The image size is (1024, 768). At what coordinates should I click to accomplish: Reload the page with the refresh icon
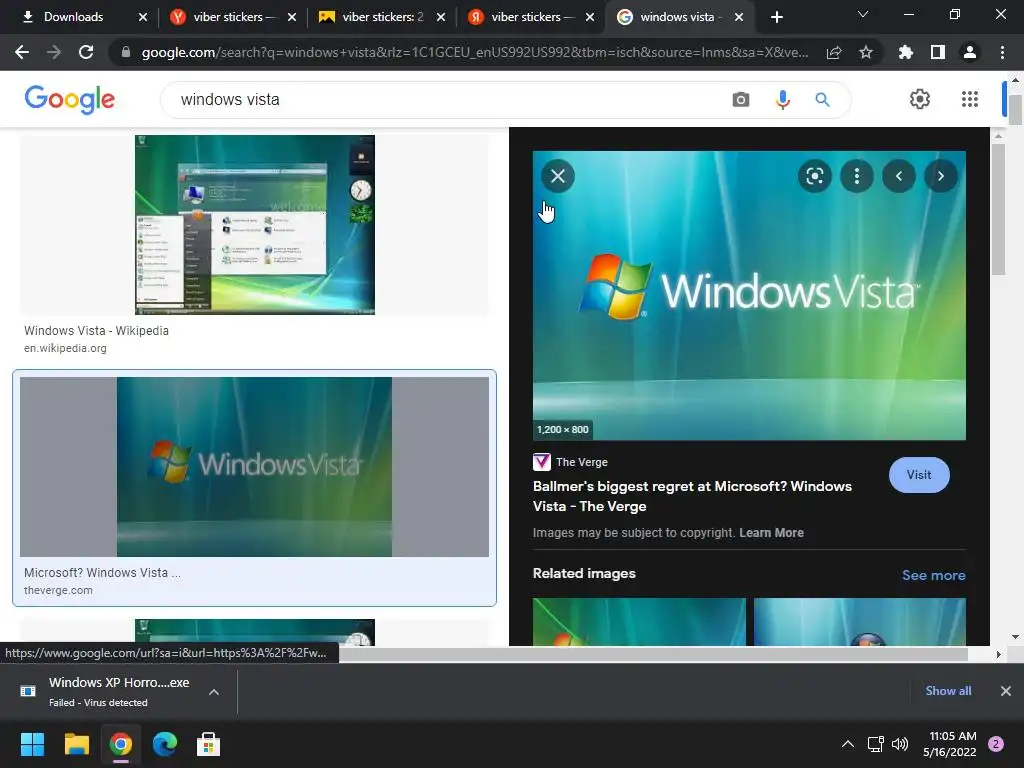click(86, 52)
